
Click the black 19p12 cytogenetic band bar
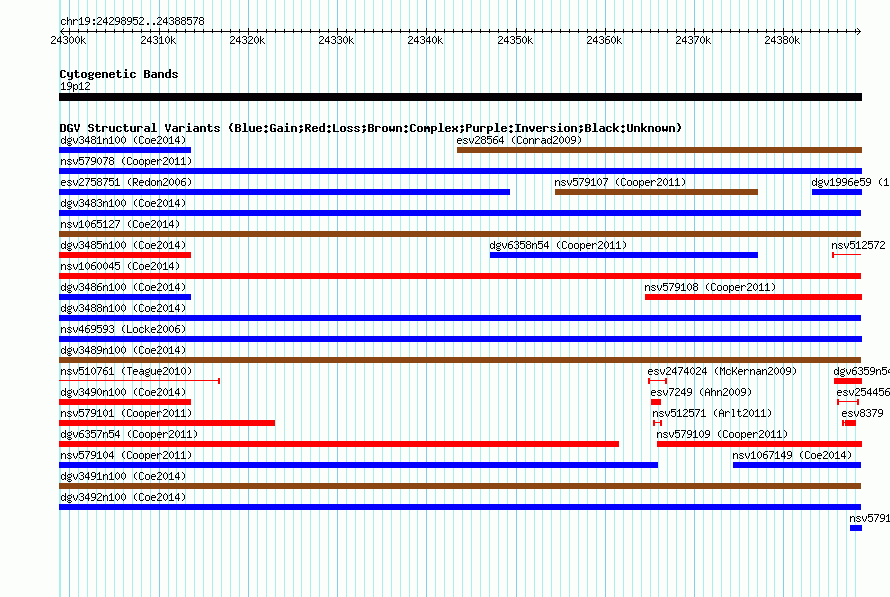pos(460,97)
